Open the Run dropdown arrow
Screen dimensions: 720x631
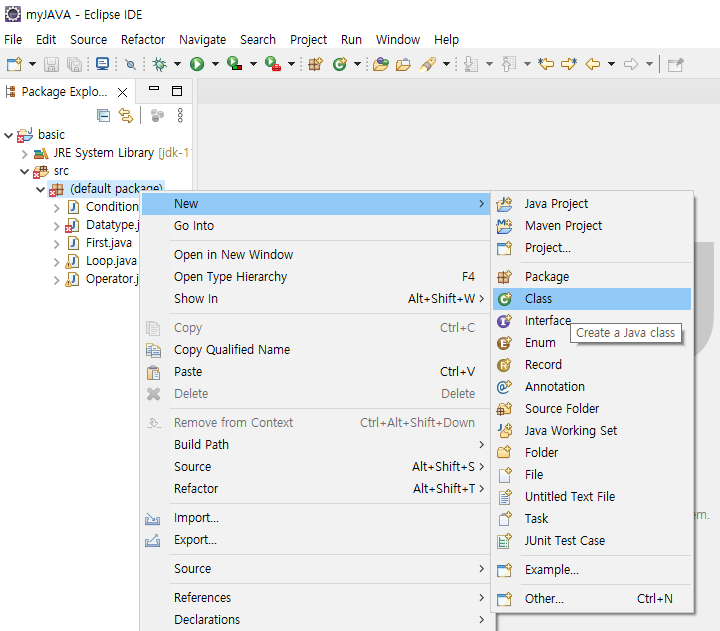(x=215, y=64)
